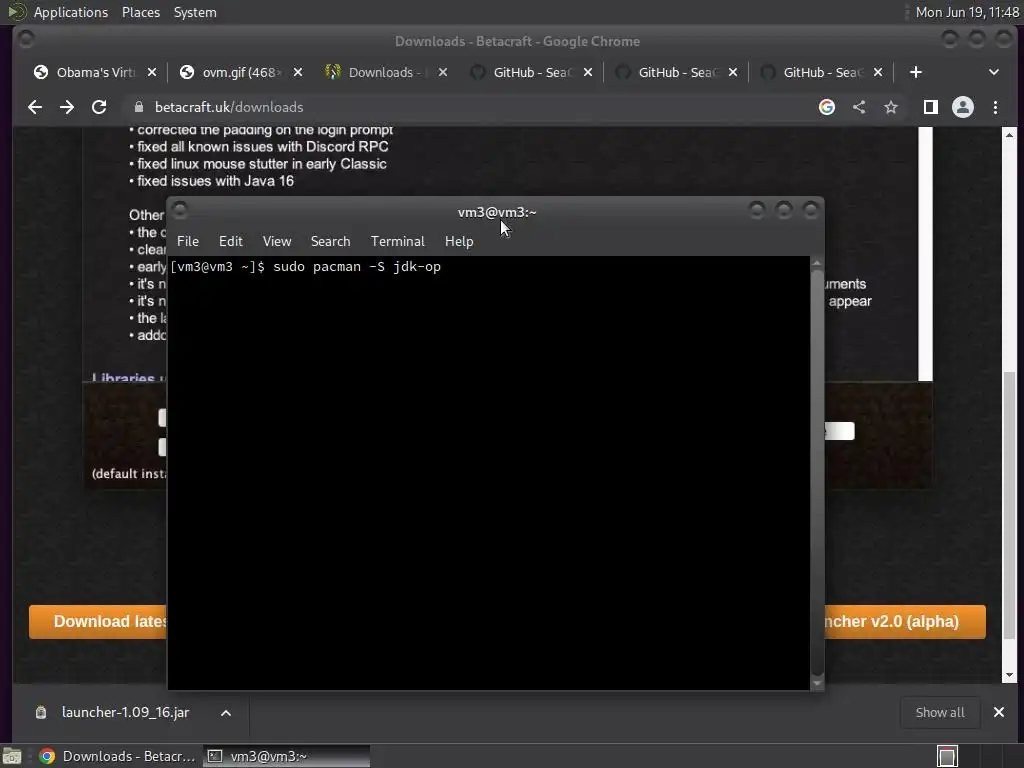Open the terminal View menu

tap(277, 241)
